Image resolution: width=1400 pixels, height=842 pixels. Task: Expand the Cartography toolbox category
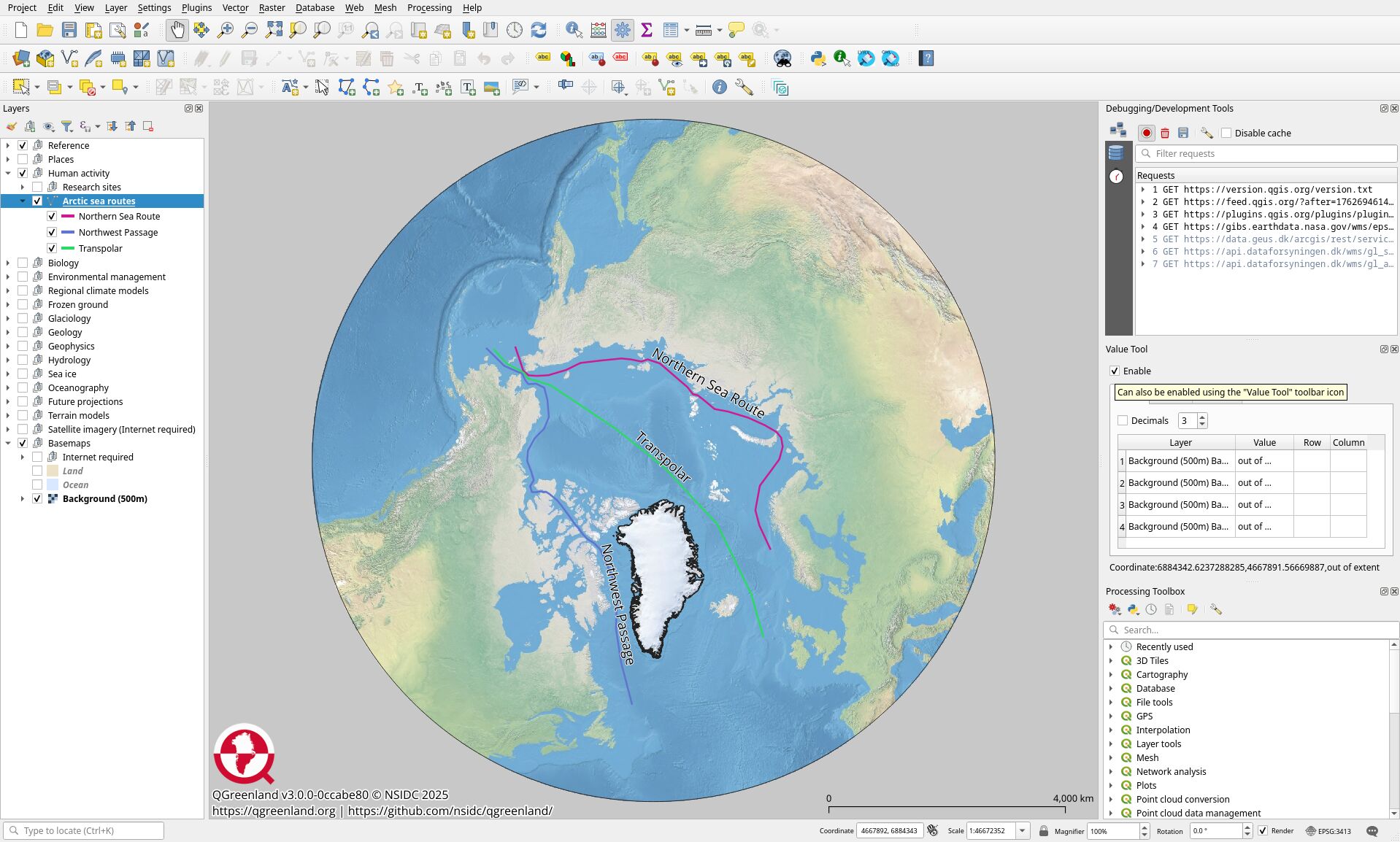point(1111,674)
